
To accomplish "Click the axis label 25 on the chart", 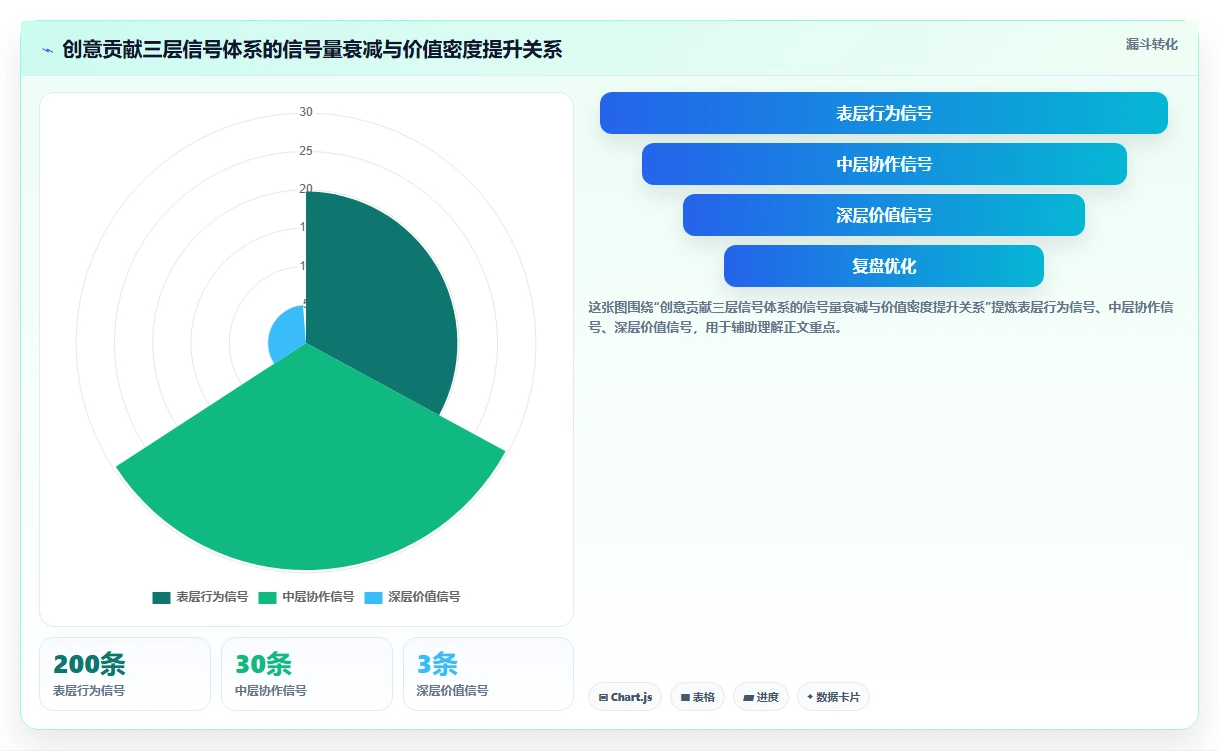I will coord(306,151).
